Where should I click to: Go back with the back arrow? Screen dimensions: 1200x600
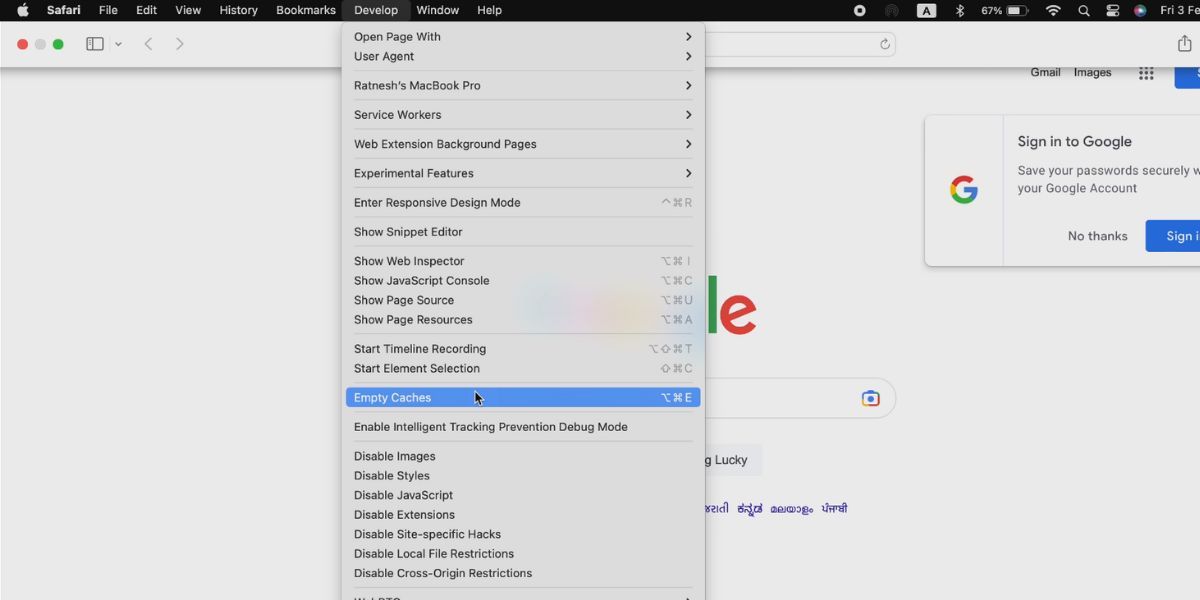(x=148, y=44)
